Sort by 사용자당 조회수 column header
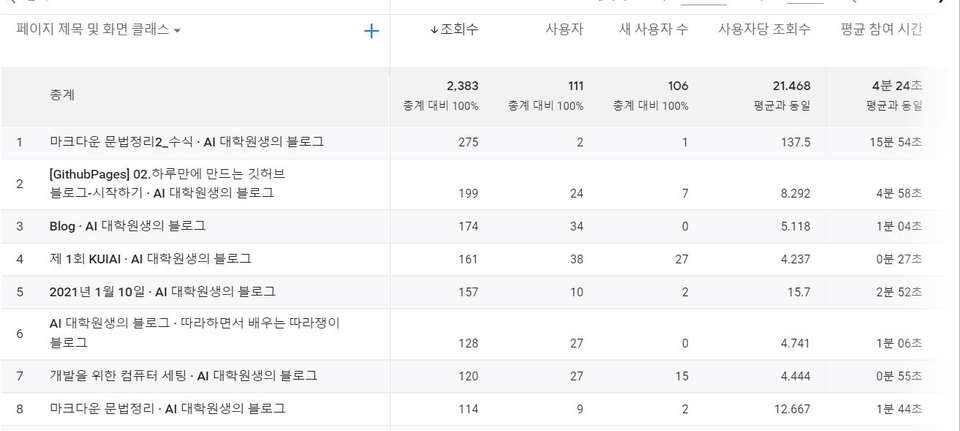The height and width of the screenshot is (431, 960). pyautogui.click(x=764, y=30)
